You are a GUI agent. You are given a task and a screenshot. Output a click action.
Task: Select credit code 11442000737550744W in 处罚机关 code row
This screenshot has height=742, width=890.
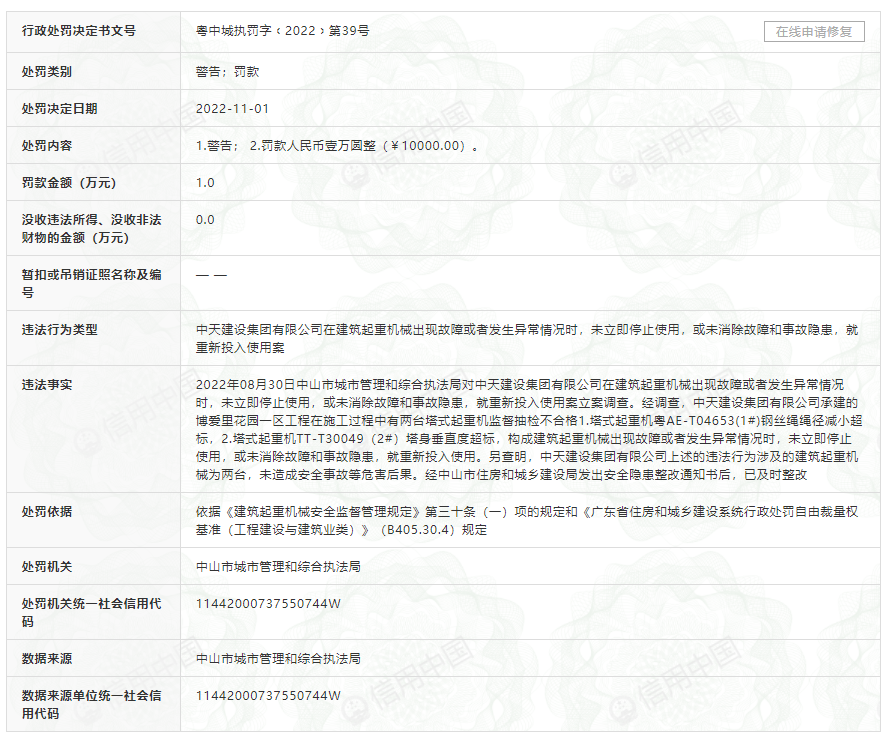click(x=268, y=603)
